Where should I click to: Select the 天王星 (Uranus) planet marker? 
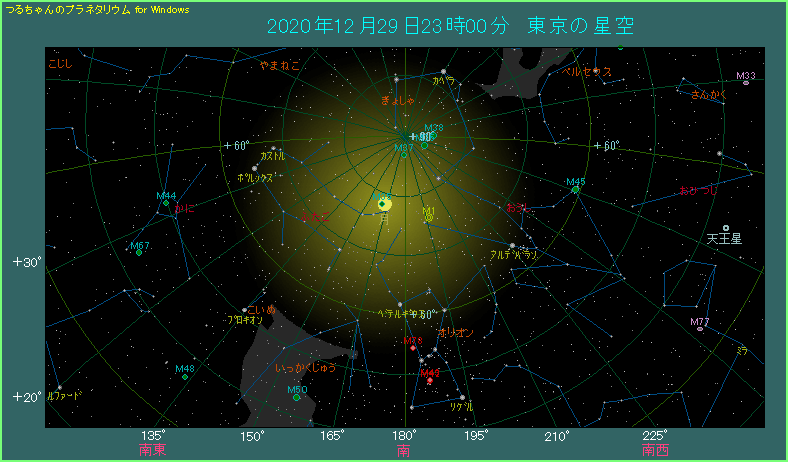(x=726, y=228)
